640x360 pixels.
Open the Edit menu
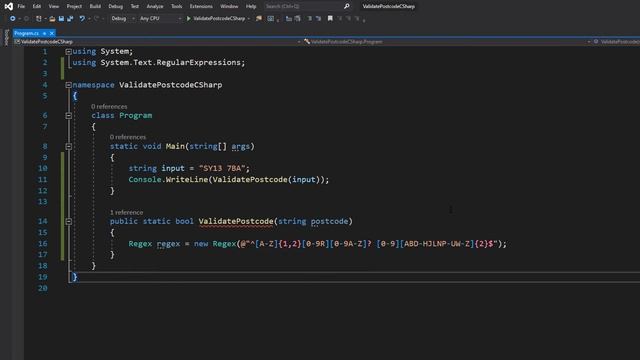(37, 6)
